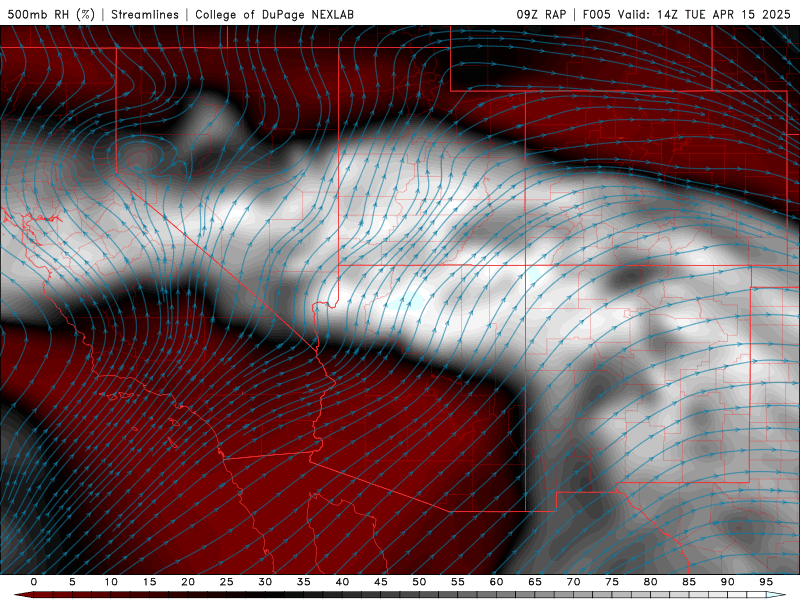Image resolution: width=800 pixels, height=600 pixels.
Task: Click the '40' colorbar scale label
Action: pyautogui.click(x=342, y=582)
